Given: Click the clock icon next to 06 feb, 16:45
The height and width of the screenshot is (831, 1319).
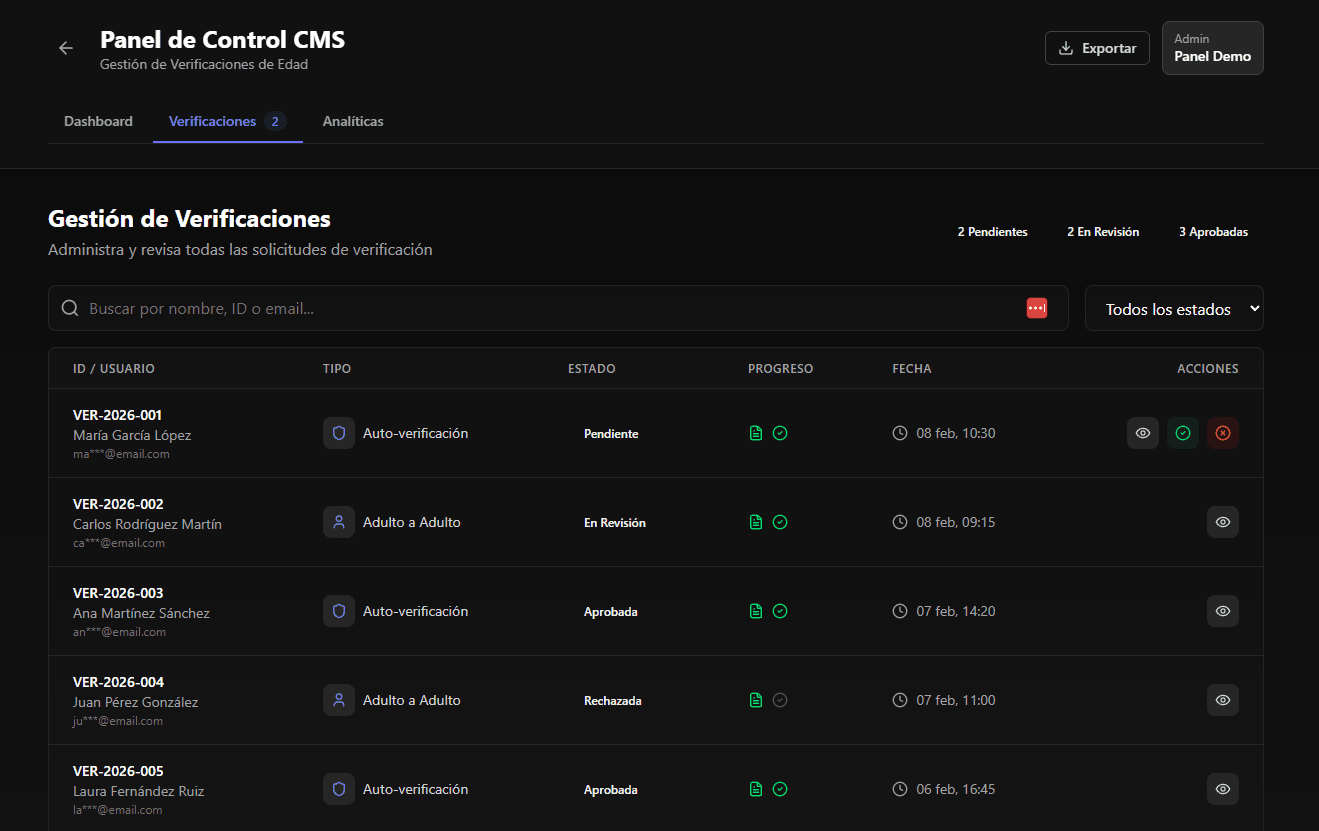Looking at the screenshot, I should point(900,789).
